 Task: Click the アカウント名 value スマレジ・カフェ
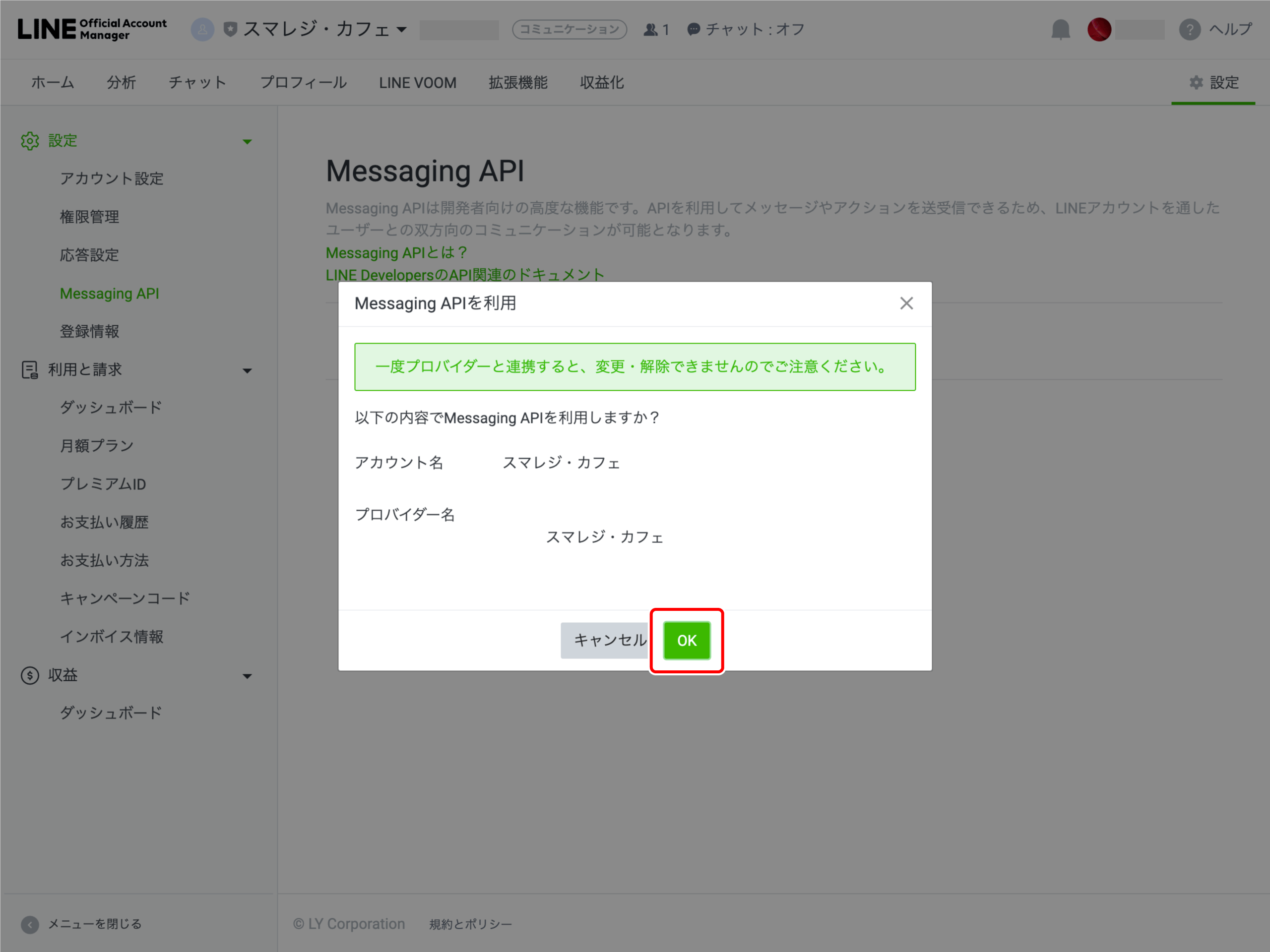(561, 463)
